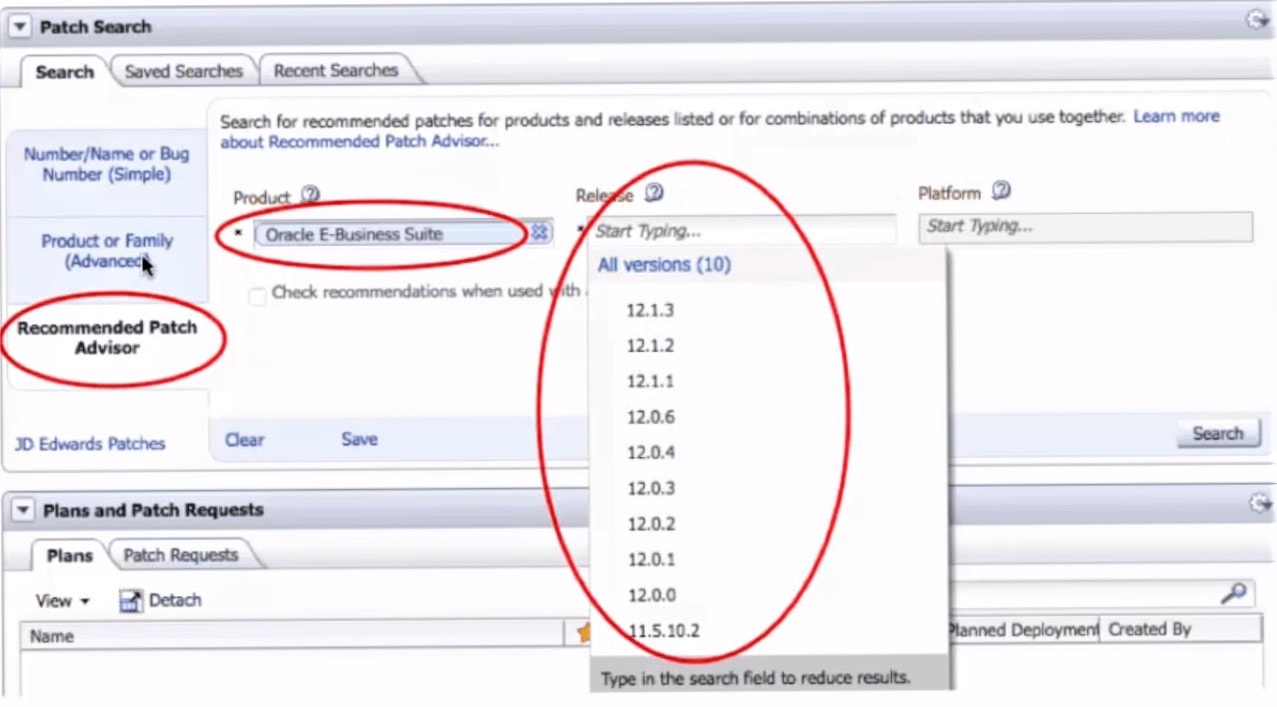Click the Detach table icon
This screenshot has width=1277, height=707.
point(131,601)
